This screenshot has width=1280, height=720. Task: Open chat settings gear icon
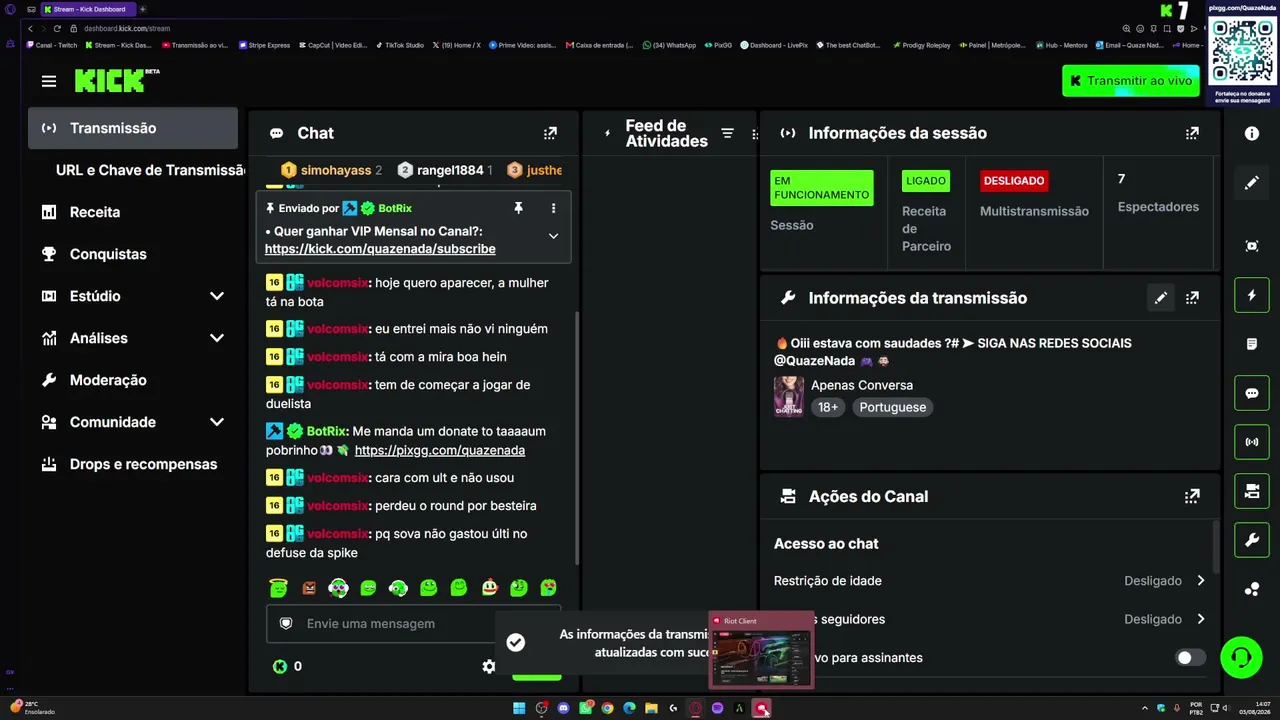coord(489,666)
